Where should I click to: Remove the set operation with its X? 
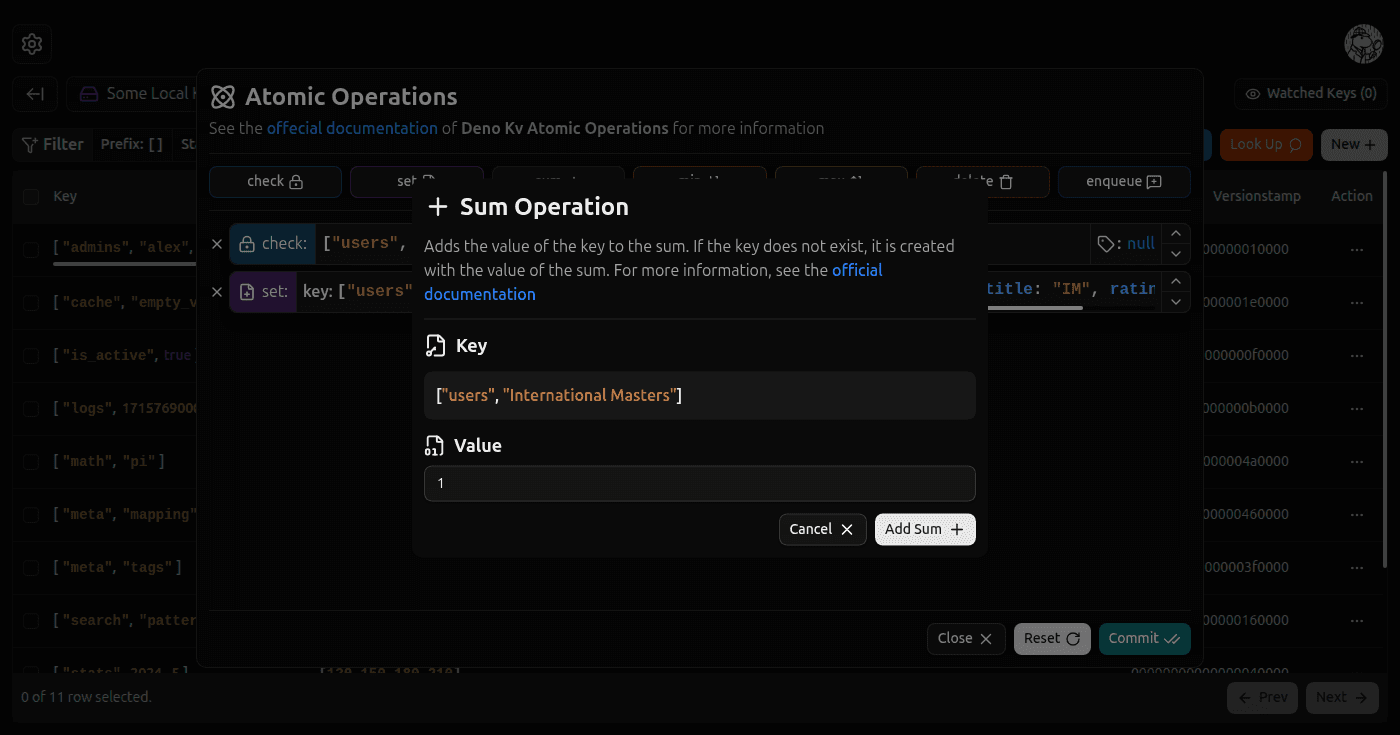(x=217, y=292)
